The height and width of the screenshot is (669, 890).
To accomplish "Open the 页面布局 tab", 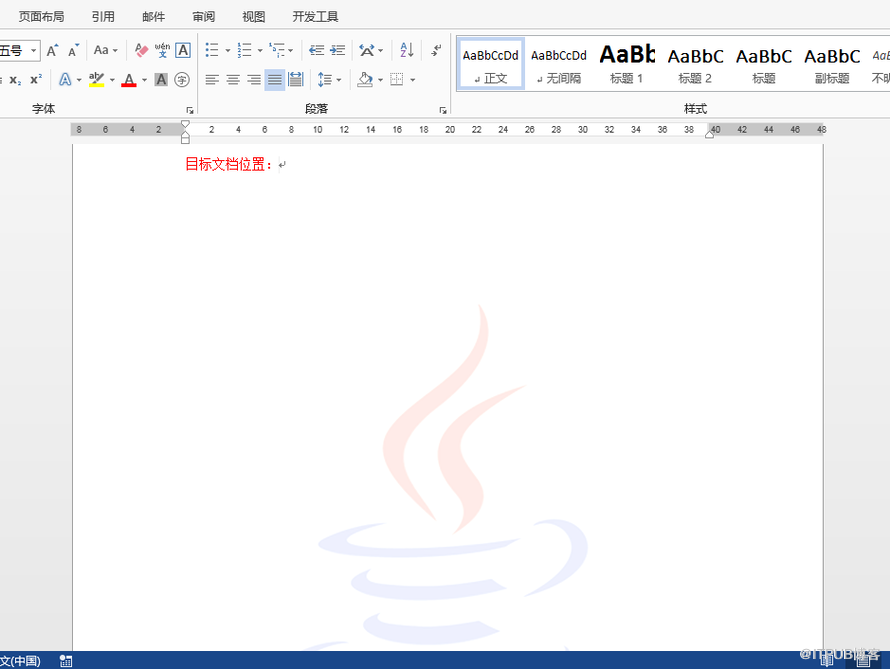I will pos(41,17).
